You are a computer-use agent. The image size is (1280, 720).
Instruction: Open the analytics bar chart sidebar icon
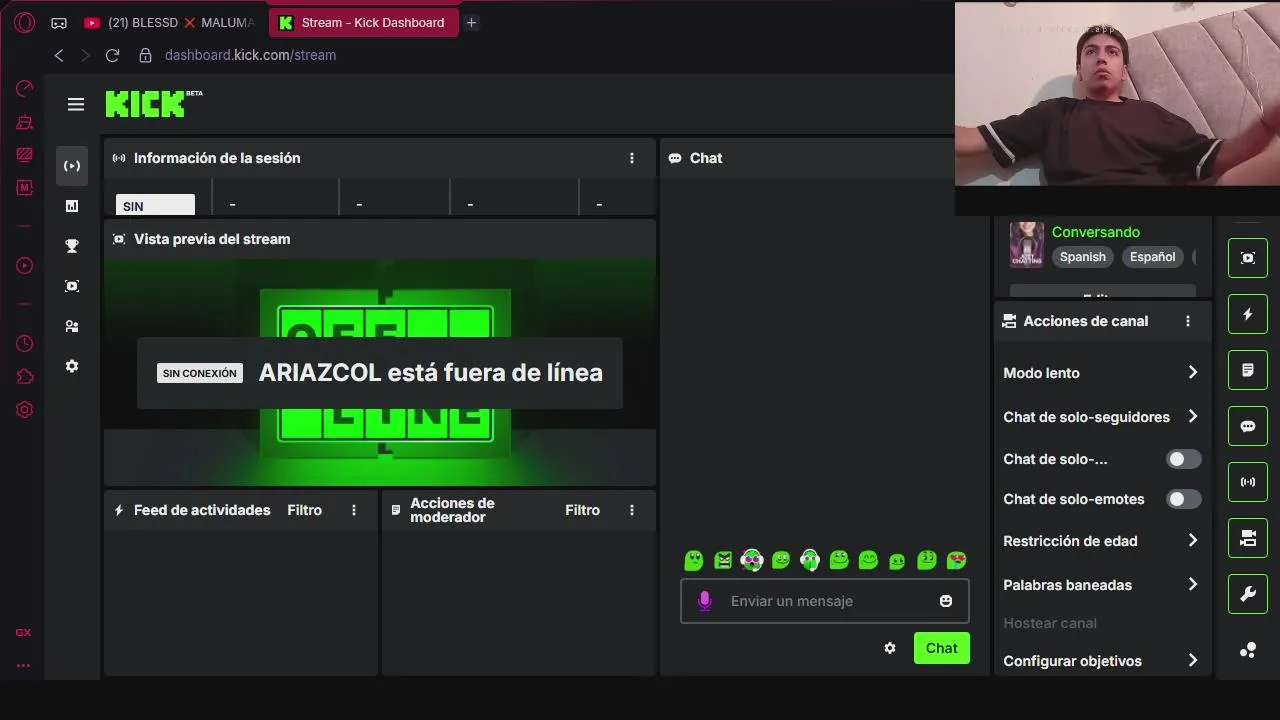pyautogui.click(x=72, y=206)
